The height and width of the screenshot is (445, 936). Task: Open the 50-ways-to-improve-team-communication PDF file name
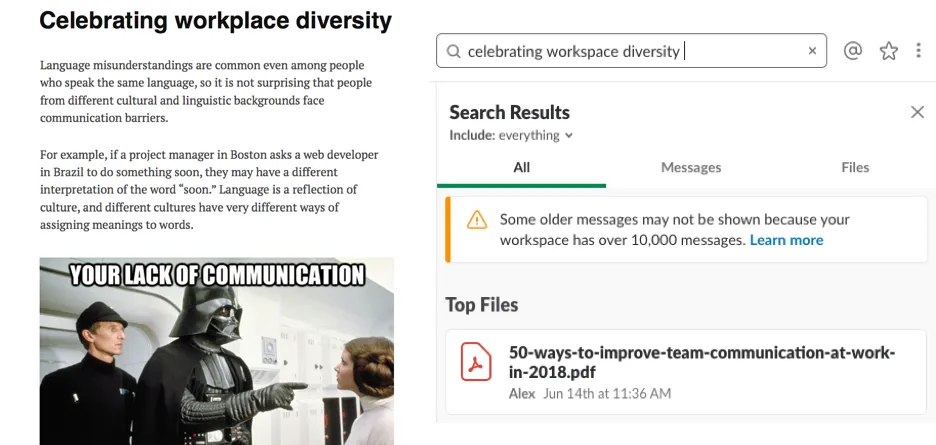tap(701, 362)
